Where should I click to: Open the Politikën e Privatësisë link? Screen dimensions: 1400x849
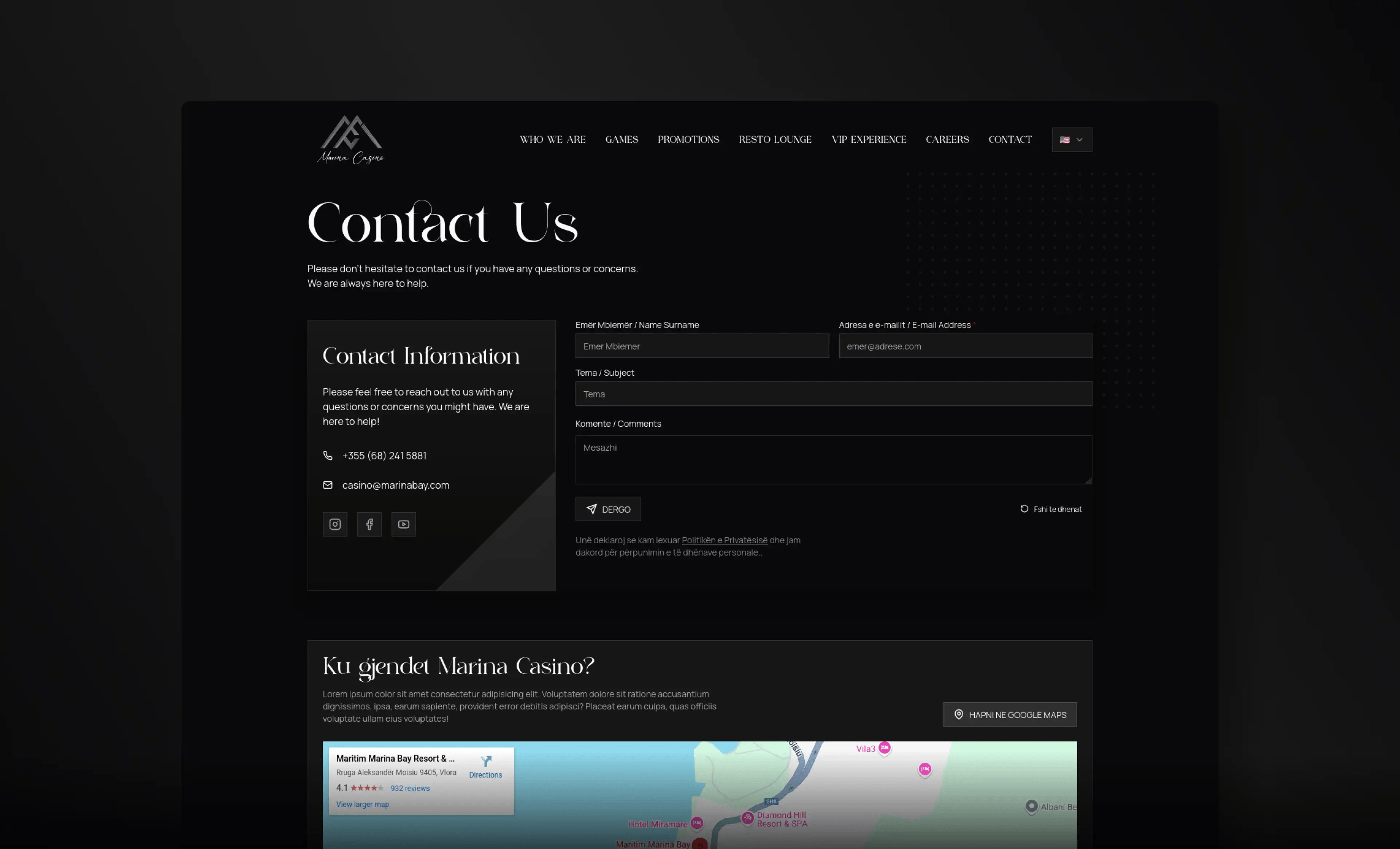(724, 540)
